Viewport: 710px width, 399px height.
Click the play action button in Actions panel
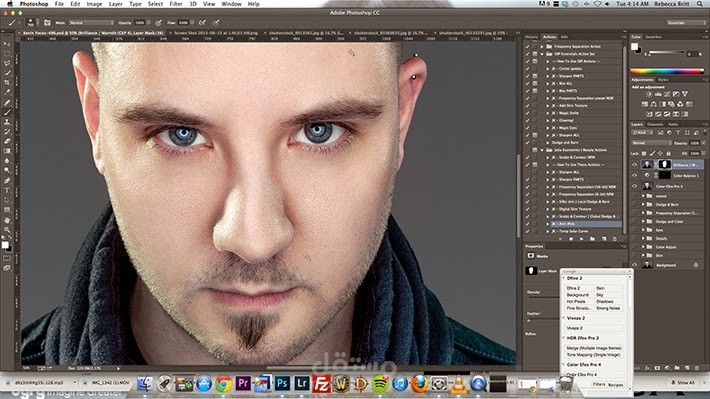[581, 239]
